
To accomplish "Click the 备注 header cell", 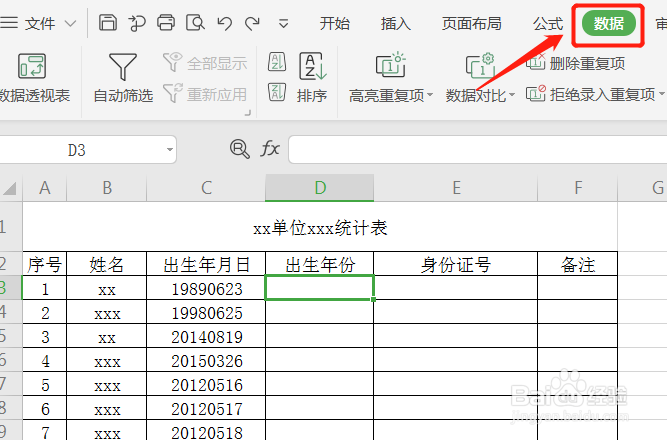I will tap(578, 264).
